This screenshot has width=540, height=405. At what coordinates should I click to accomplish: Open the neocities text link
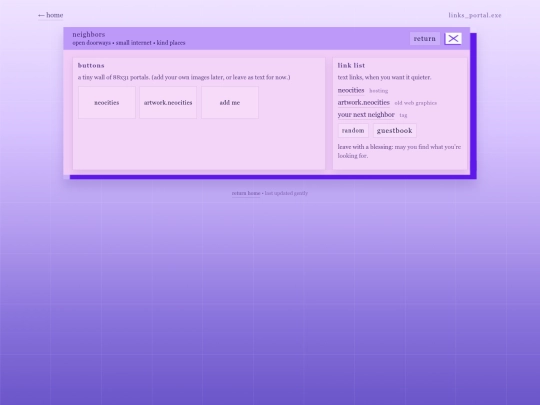351,91
